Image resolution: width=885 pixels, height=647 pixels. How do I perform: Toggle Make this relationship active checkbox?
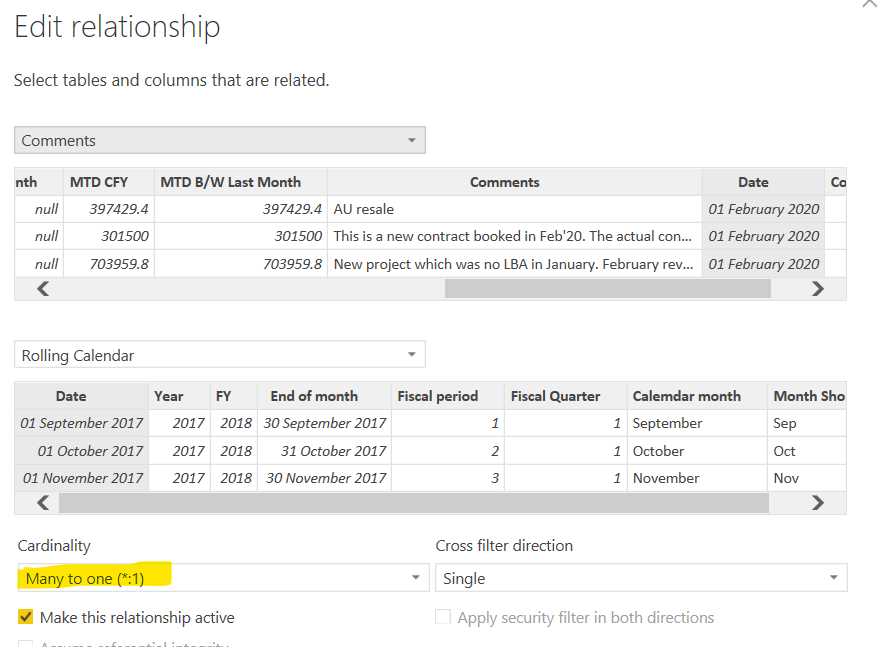point(25,617)
